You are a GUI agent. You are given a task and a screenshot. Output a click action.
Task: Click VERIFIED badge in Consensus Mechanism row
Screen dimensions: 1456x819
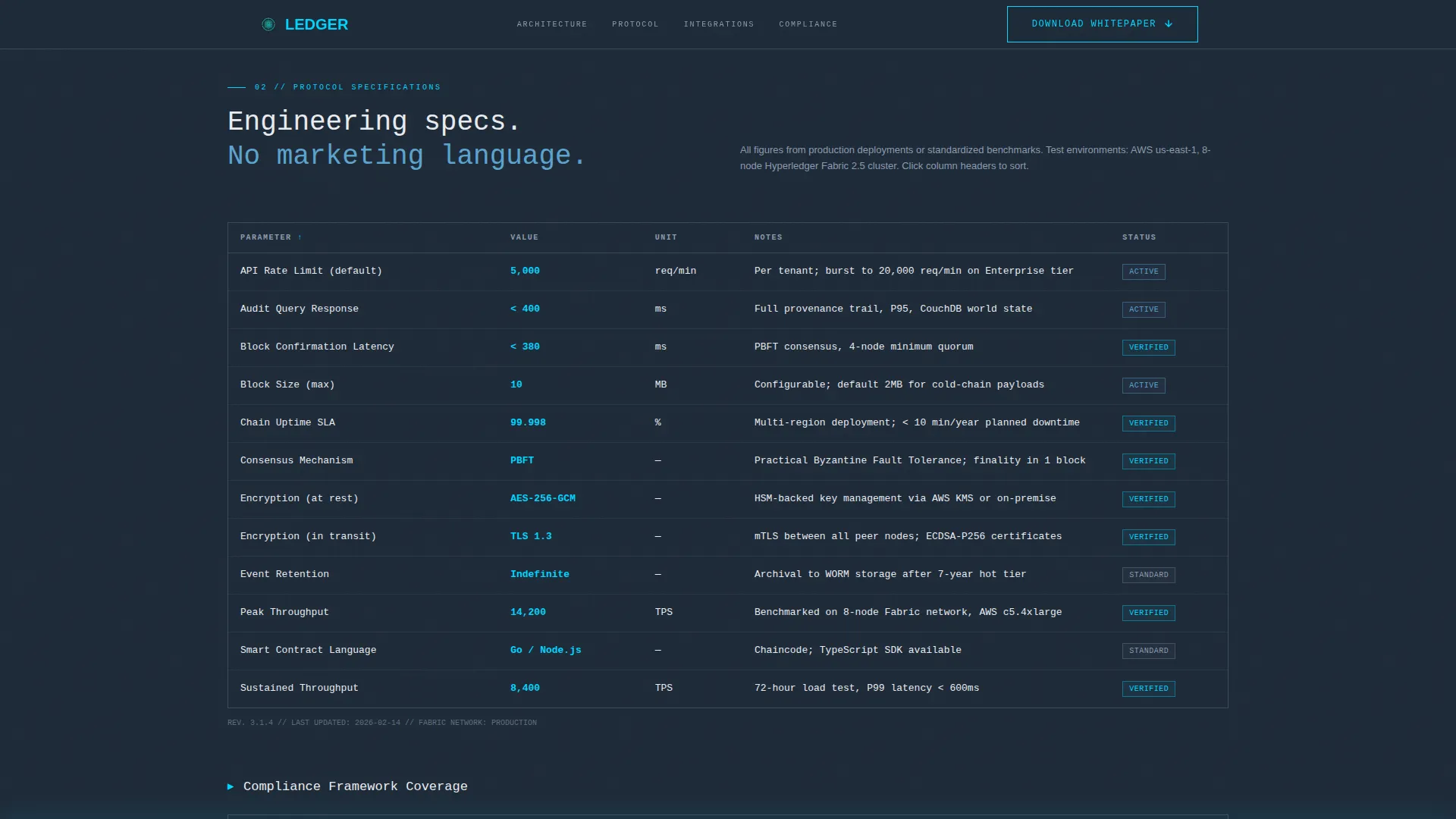tap(1148, 461)
